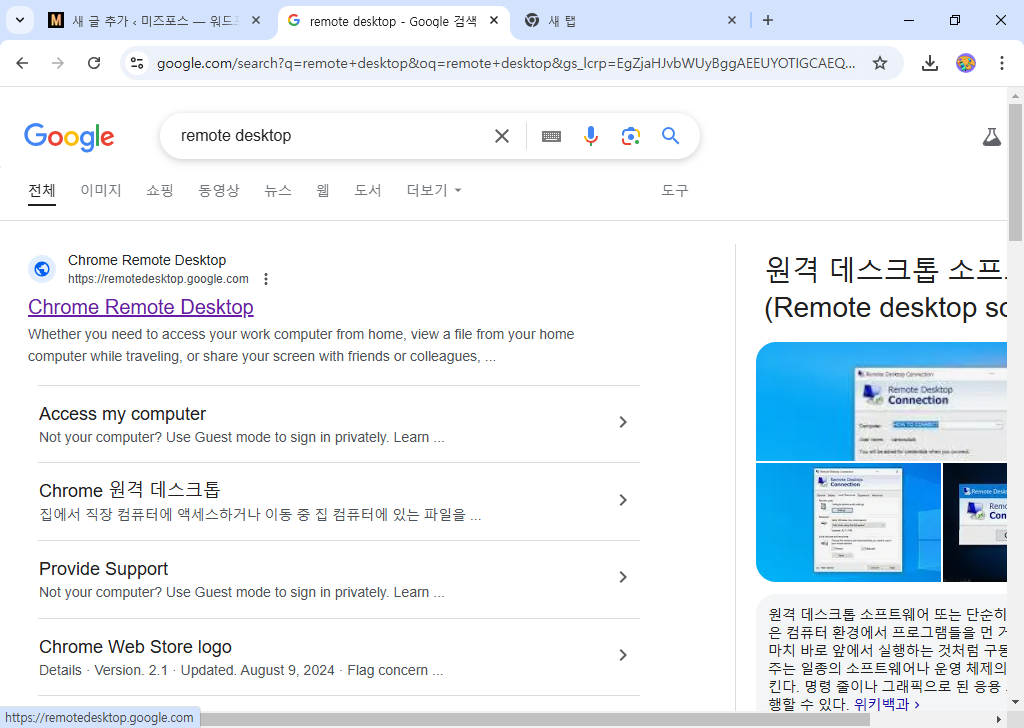
Task: Open the 도구 search tools
Action: pos(675,190)
